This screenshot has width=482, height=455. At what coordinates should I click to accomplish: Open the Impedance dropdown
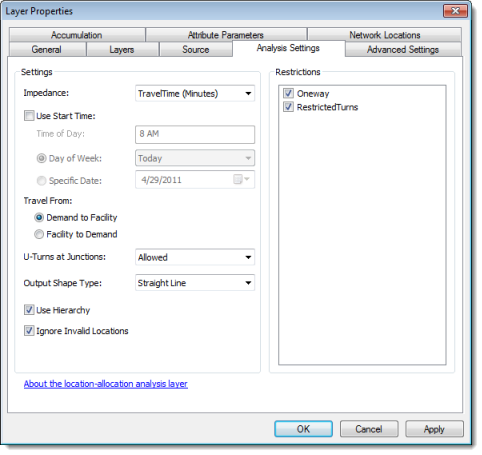195,93
